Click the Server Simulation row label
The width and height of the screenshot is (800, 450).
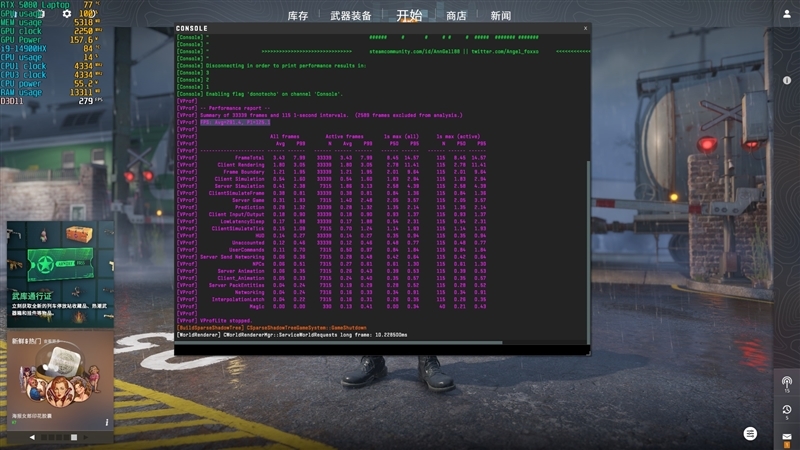click(x=240, y=186)
